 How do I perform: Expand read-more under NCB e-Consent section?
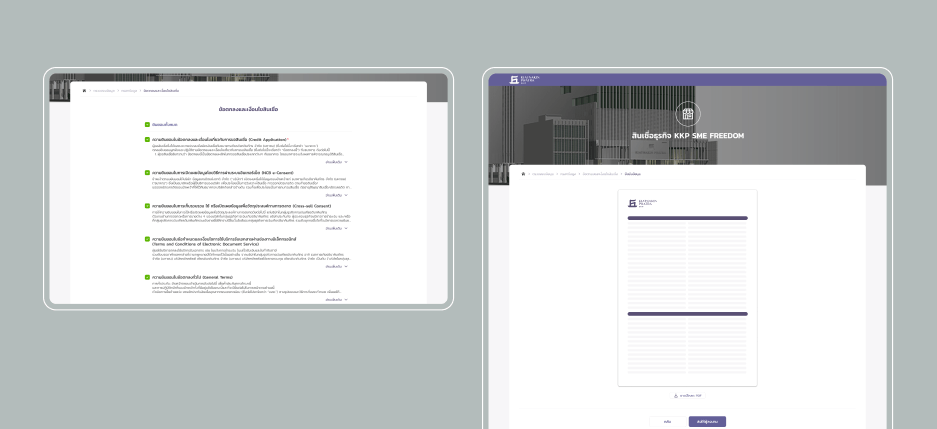(x=336, y=196)
